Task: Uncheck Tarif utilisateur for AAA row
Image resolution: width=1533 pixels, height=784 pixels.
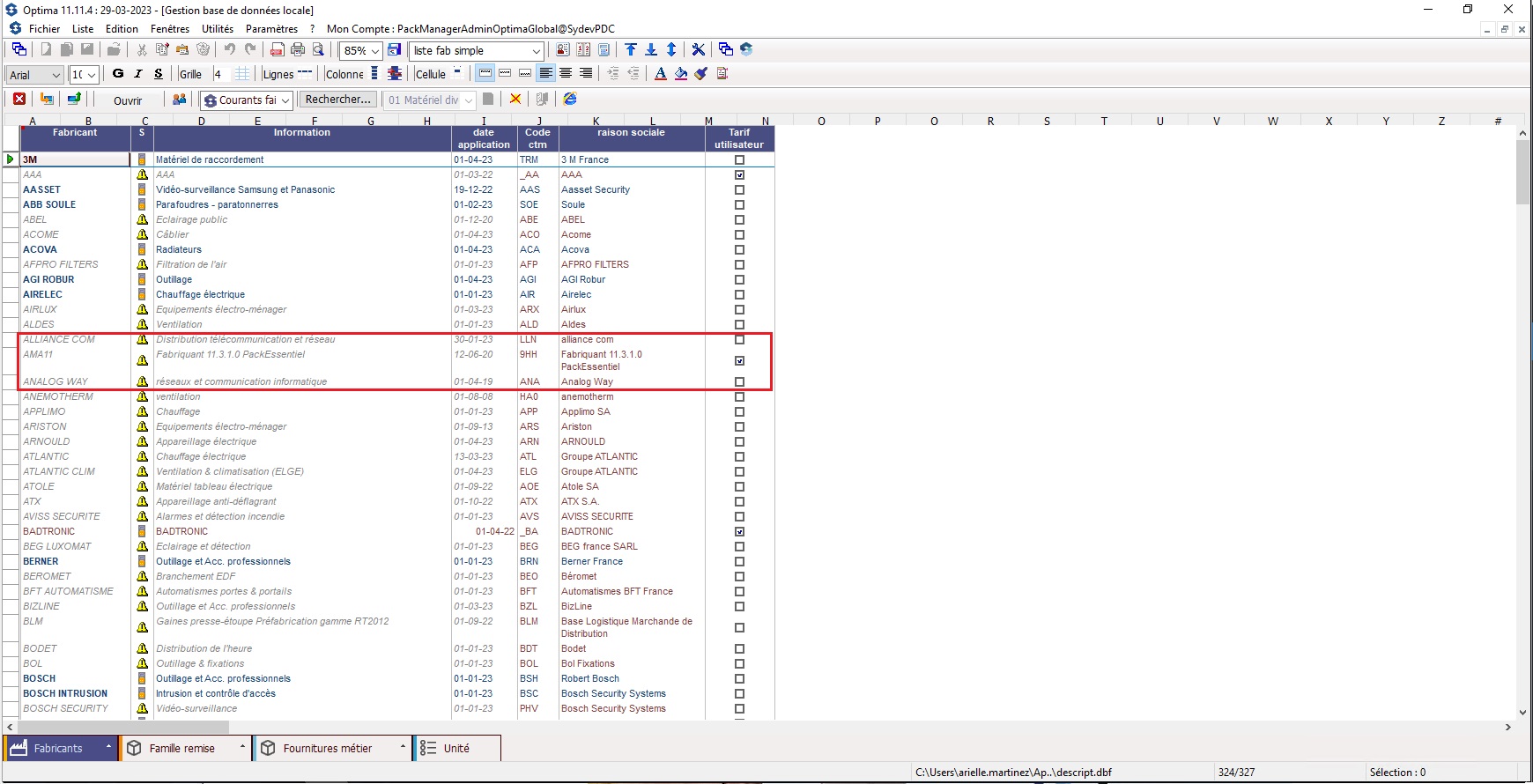Action: click(739, 175)
